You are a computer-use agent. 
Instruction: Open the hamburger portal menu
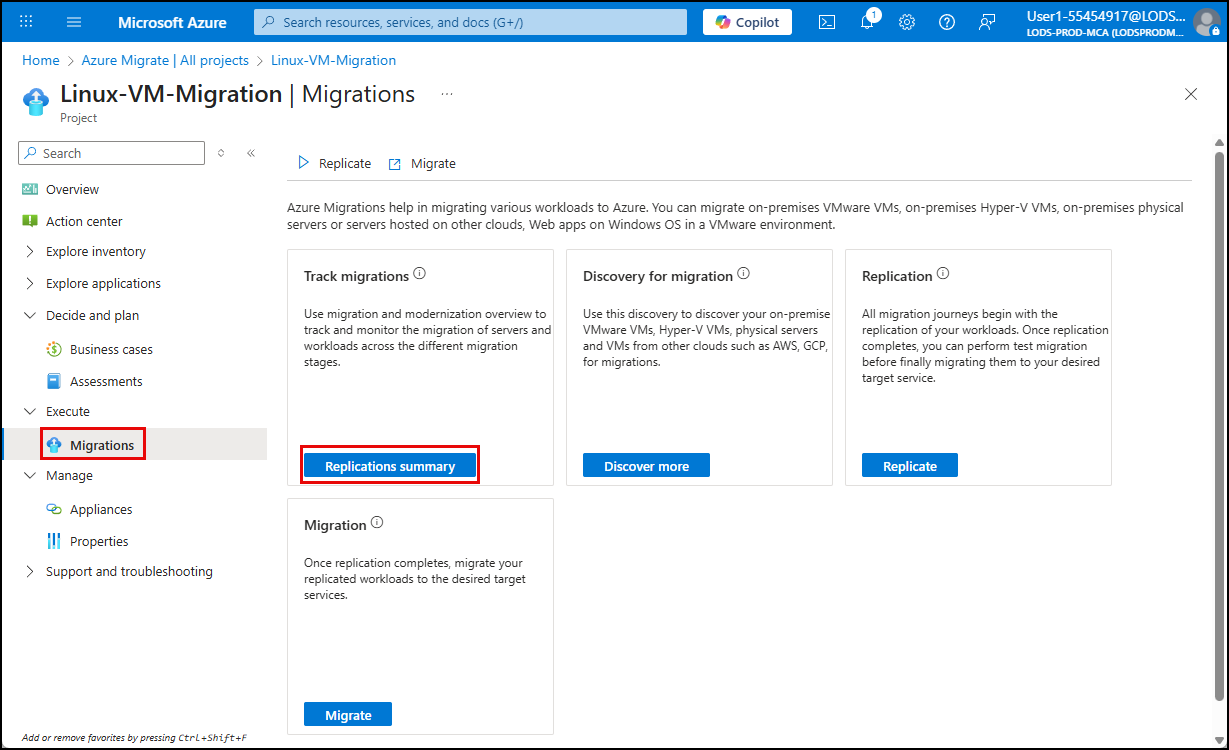74,22
